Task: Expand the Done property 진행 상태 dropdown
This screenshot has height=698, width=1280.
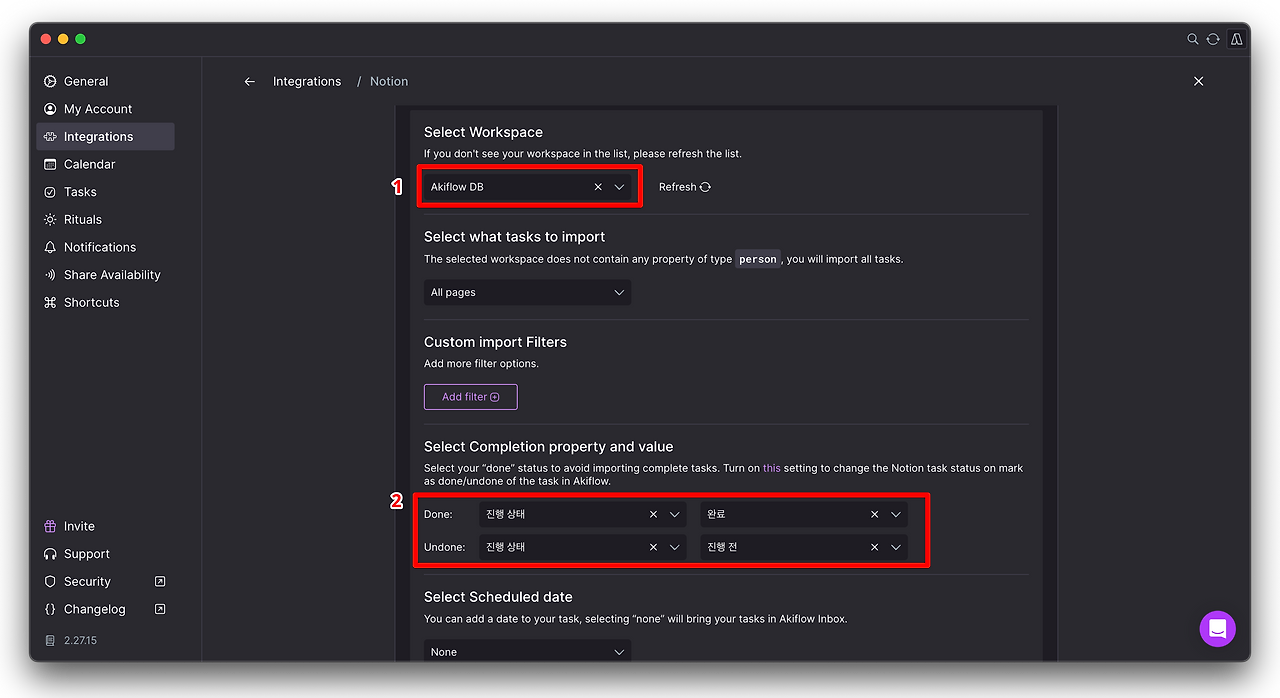Action: (x=675, y=514)
